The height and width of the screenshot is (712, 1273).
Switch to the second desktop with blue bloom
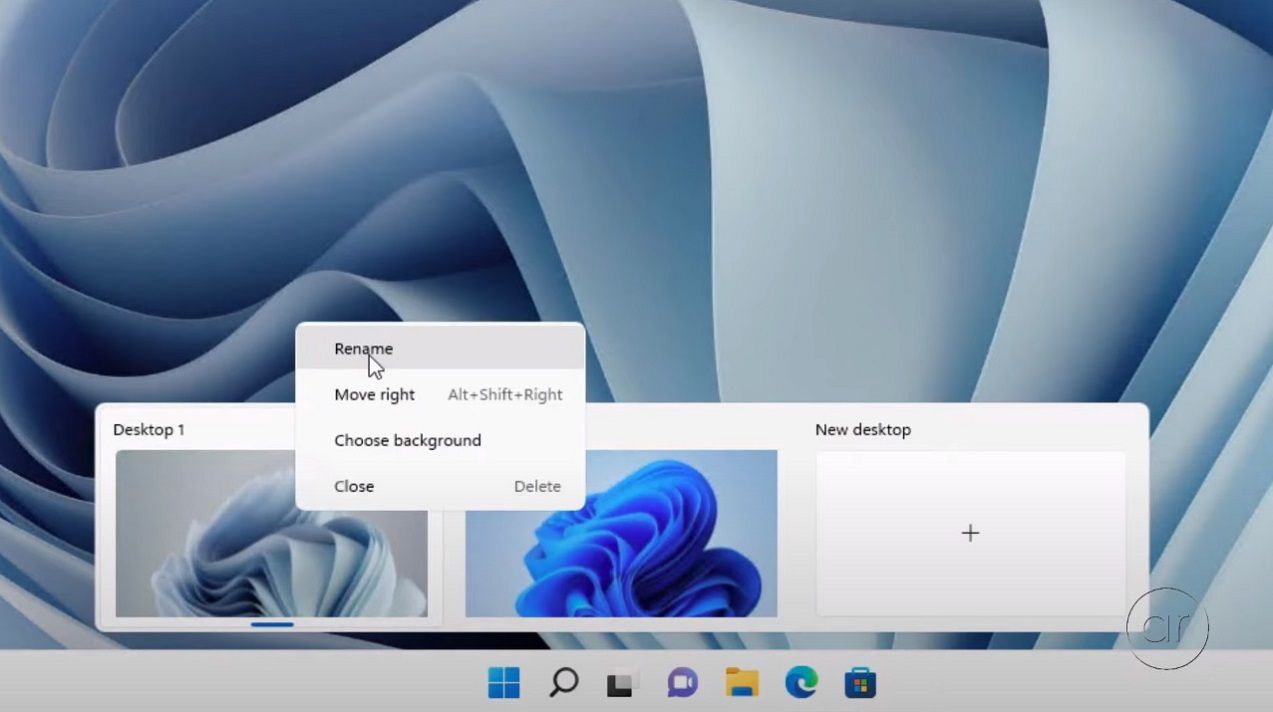[621, 533]
